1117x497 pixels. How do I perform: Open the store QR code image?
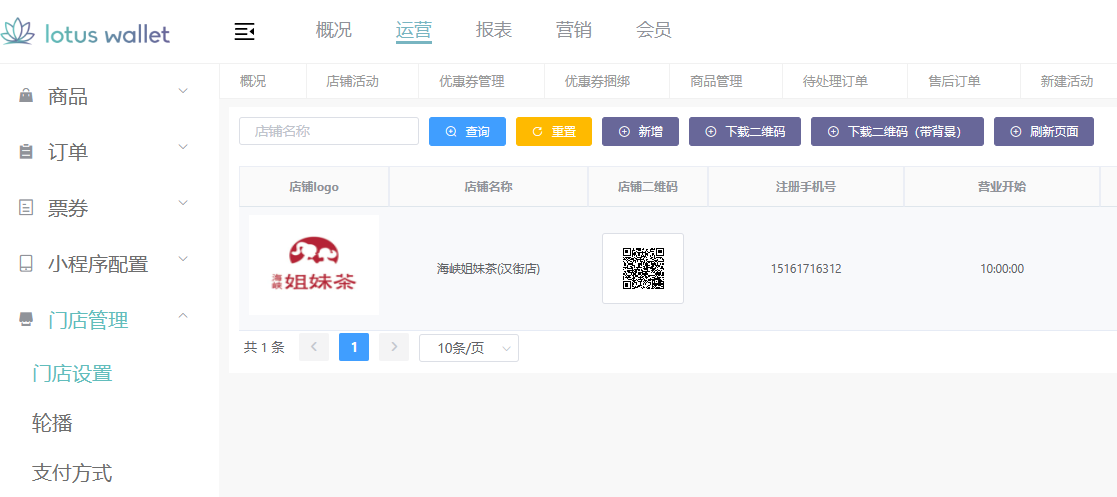643,268
